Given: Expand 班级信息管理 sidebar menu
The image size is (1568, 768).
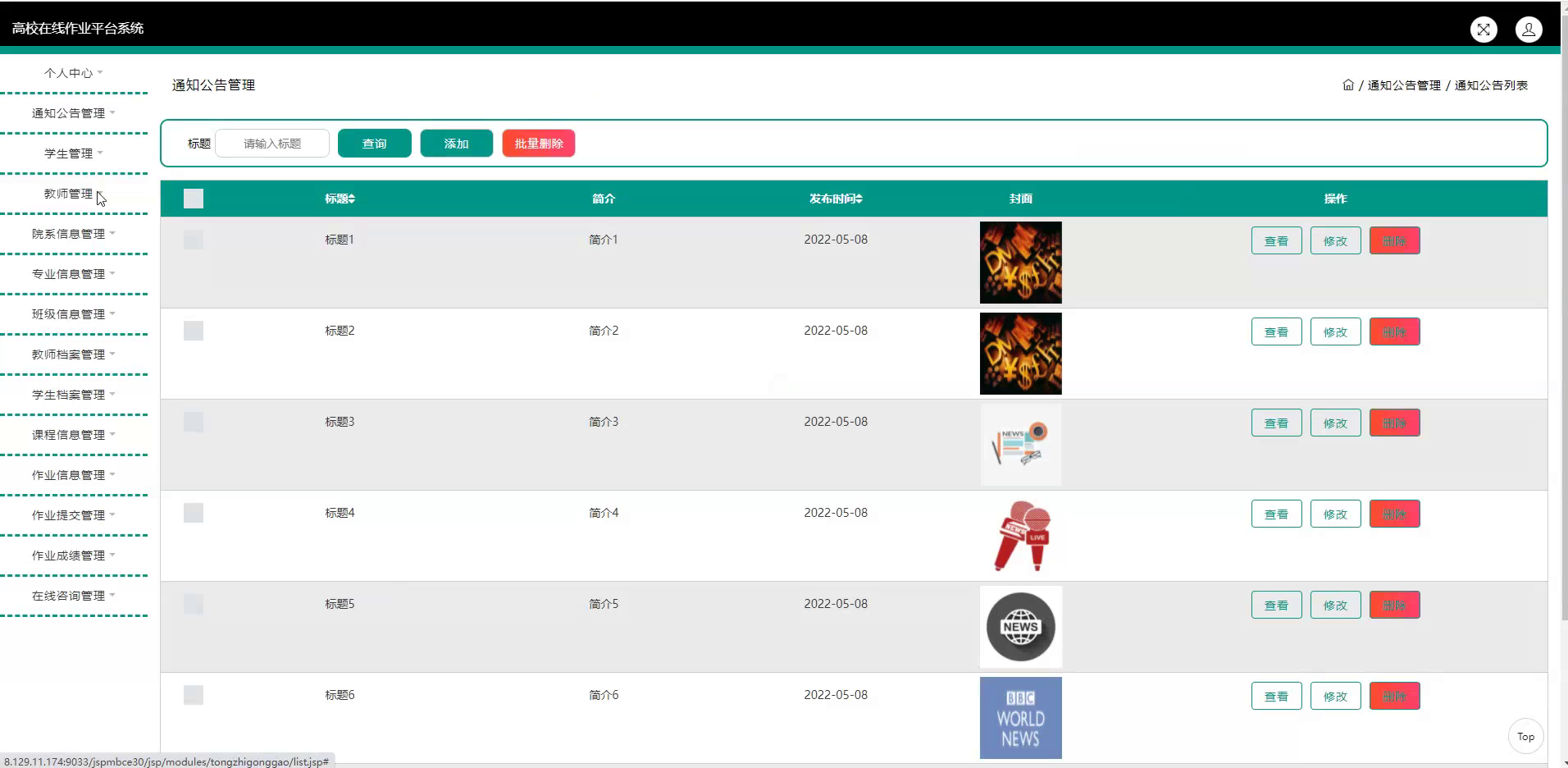Looking at the screenshot, I should [x=74, y=314].
